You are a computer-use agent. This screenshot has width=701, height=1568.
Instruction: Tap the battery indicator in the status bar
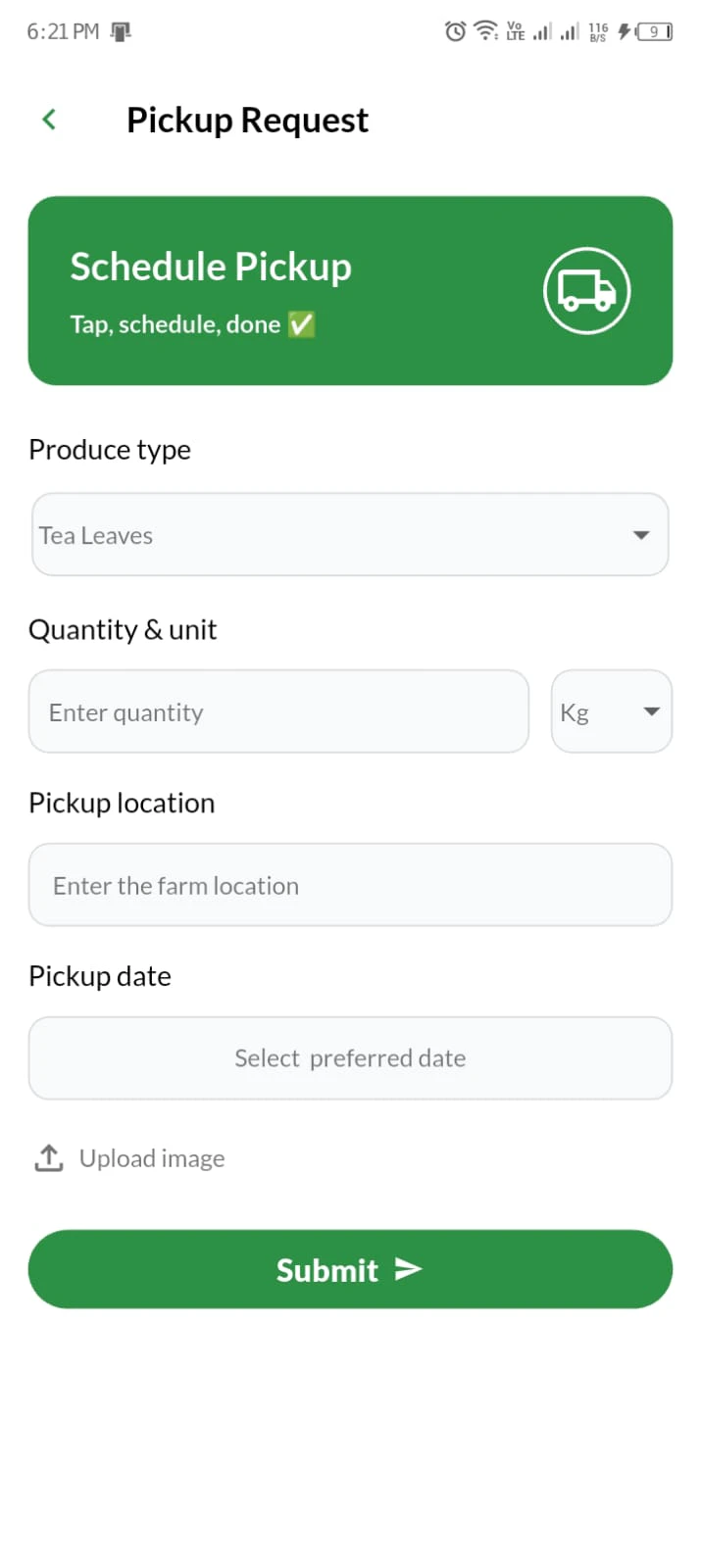652,30
